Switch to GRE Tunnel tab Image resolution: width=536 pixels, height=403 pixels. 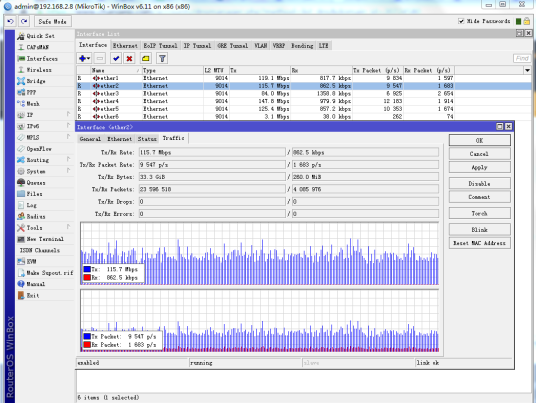pos(232,45)
